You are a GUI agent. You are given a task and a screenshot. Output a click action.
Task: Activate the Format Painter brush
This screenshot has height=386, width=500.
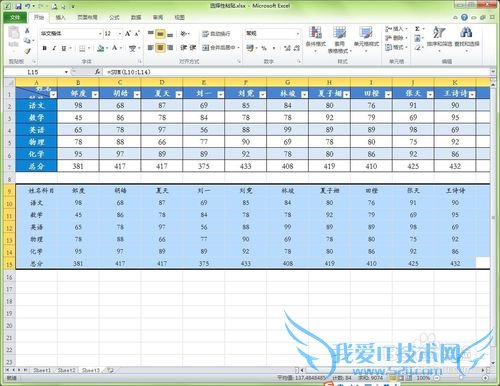click(27, 51)
